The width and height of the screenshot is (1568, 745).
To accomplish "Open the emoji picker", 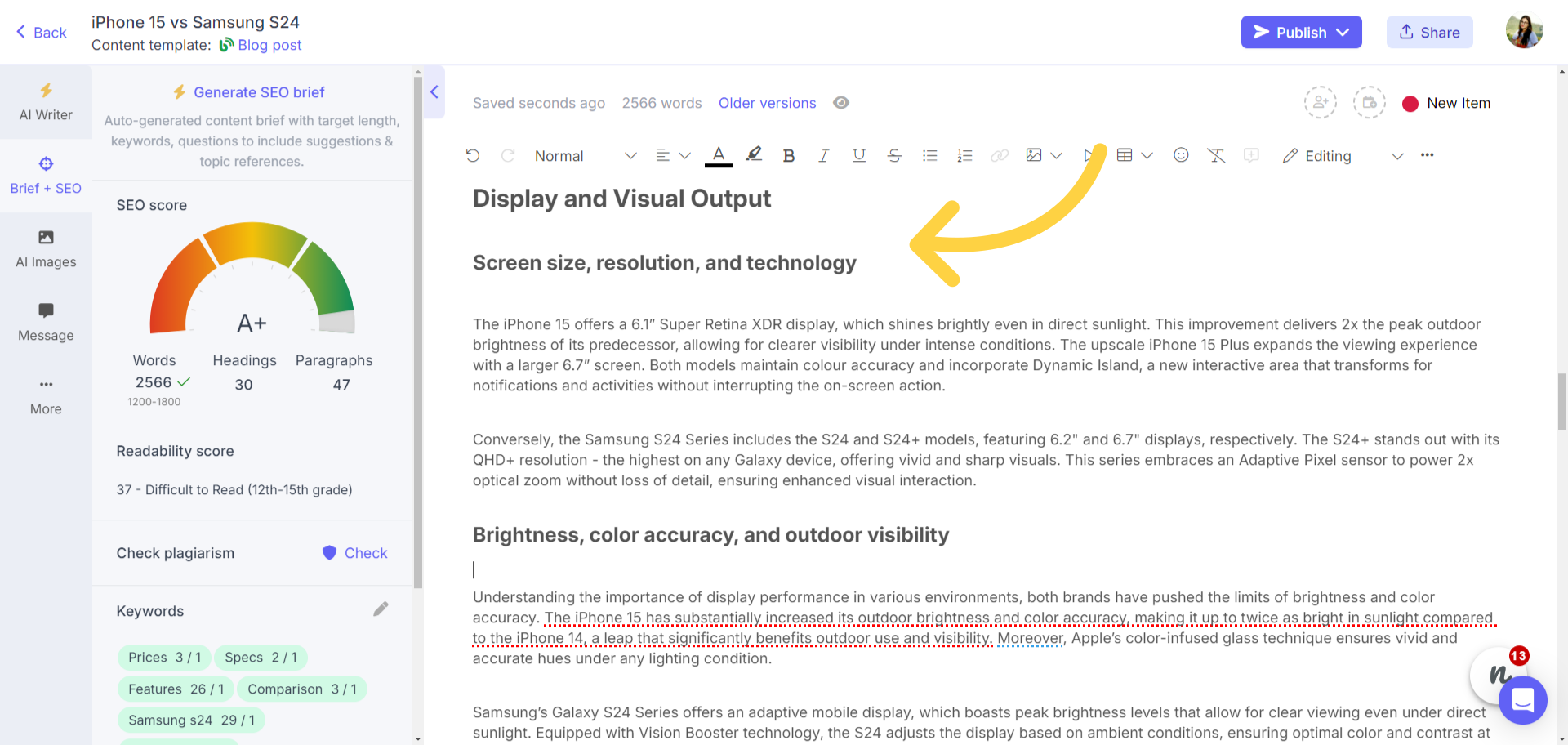I will tap(1181, 155).
